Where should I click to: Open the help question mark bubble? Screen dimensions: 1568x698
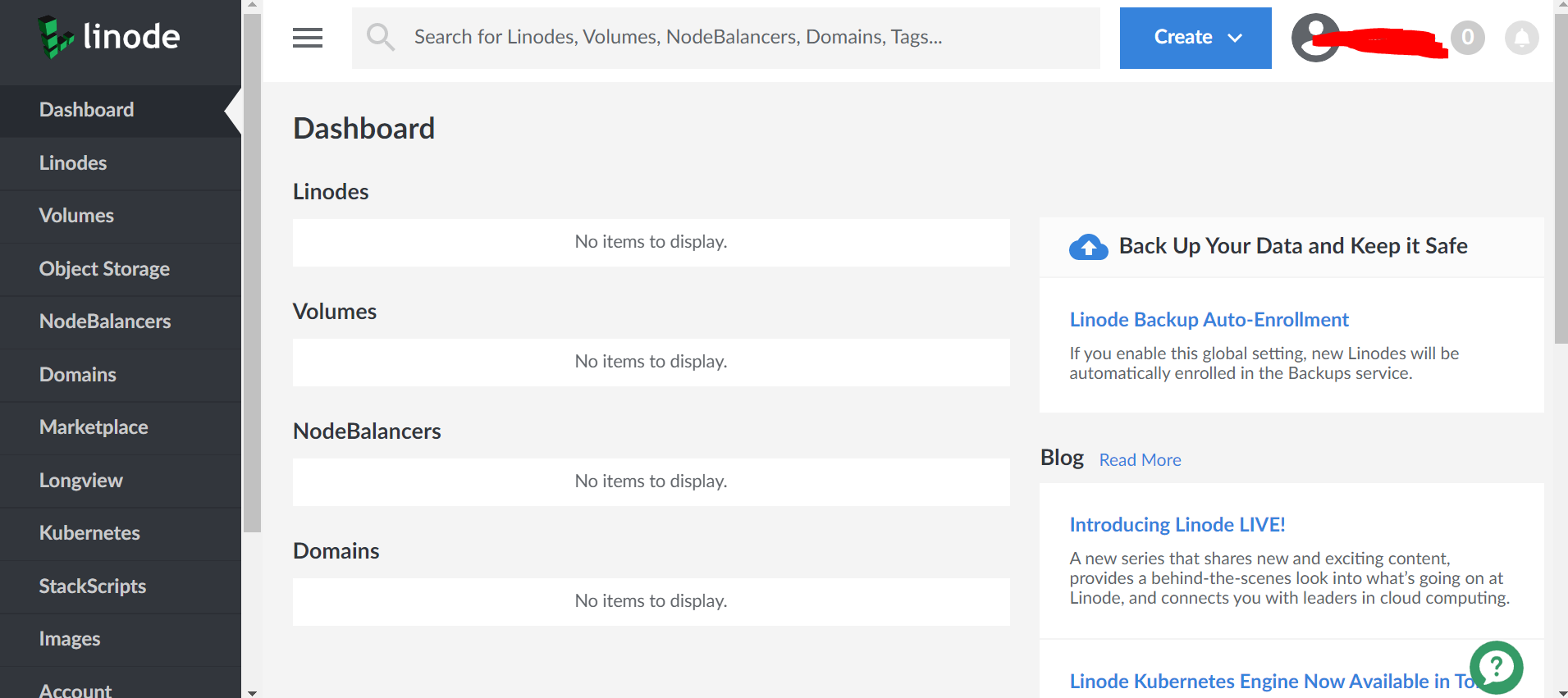point(1496,667)
